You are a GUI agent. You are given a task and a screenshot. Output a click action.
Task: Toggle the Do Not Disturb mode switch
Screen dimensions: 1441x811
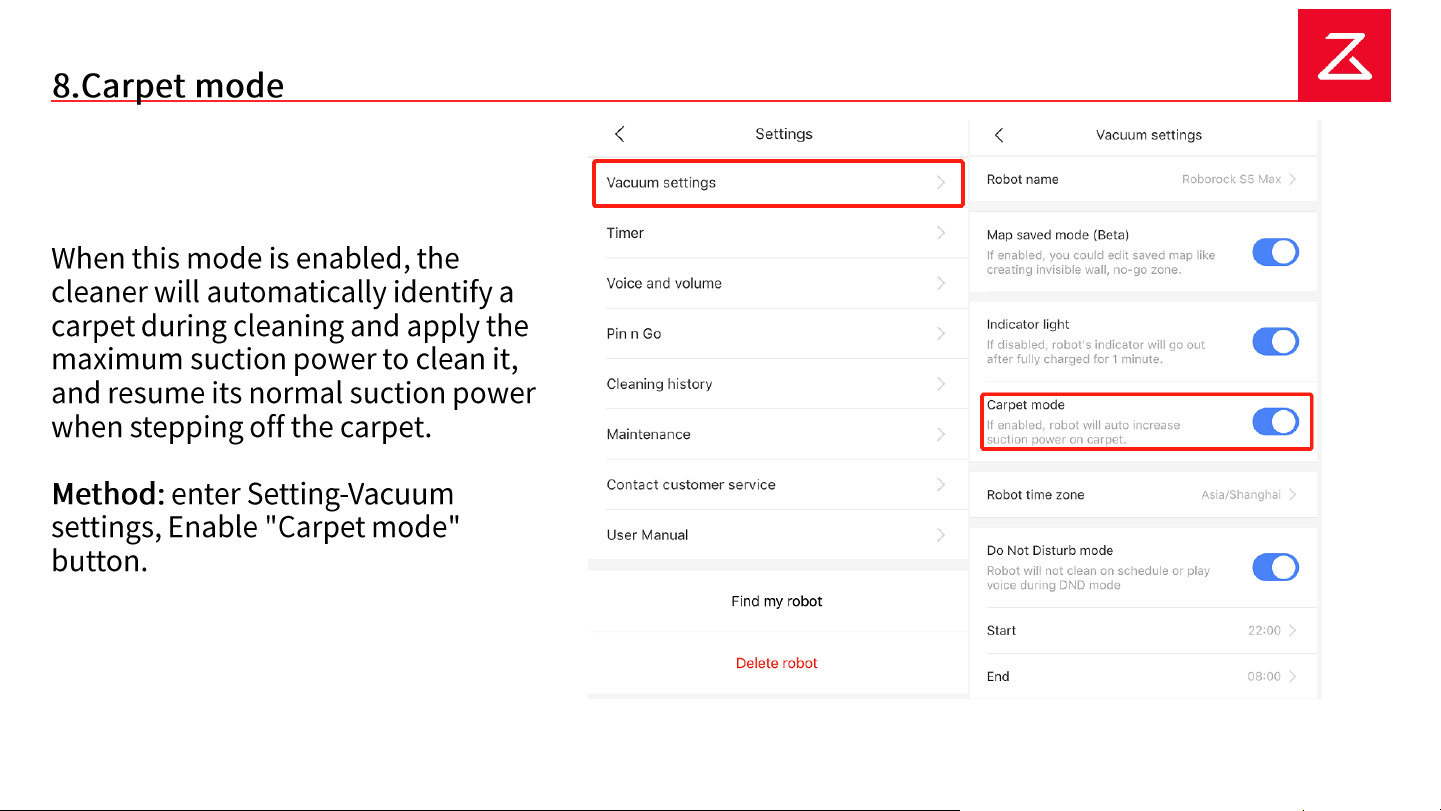1276,568
